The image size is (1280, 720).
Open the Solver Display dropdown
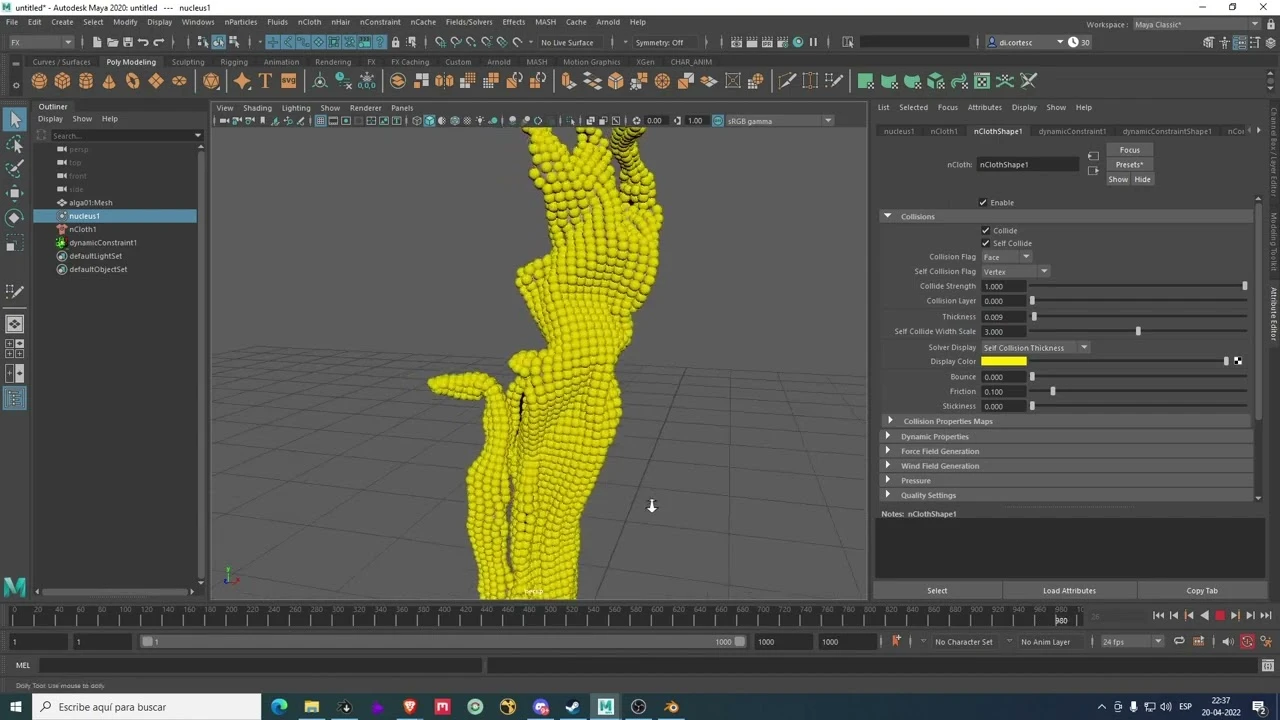pos(1035,348)
